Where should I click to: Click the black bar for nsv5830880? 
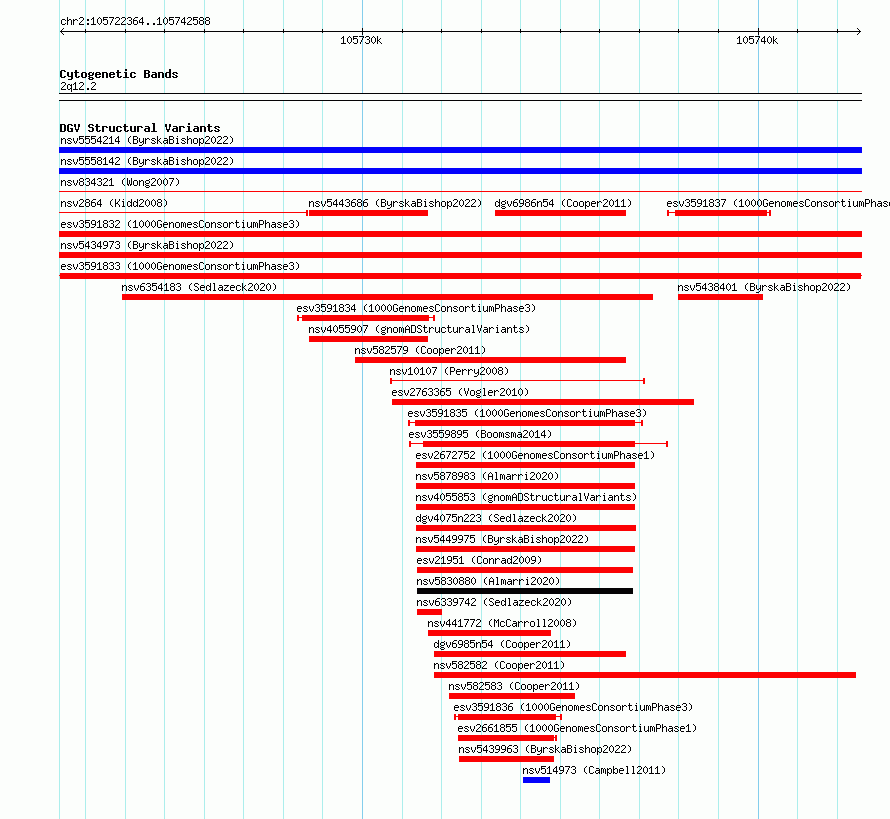pyautogui.click(x=524, y=591)
